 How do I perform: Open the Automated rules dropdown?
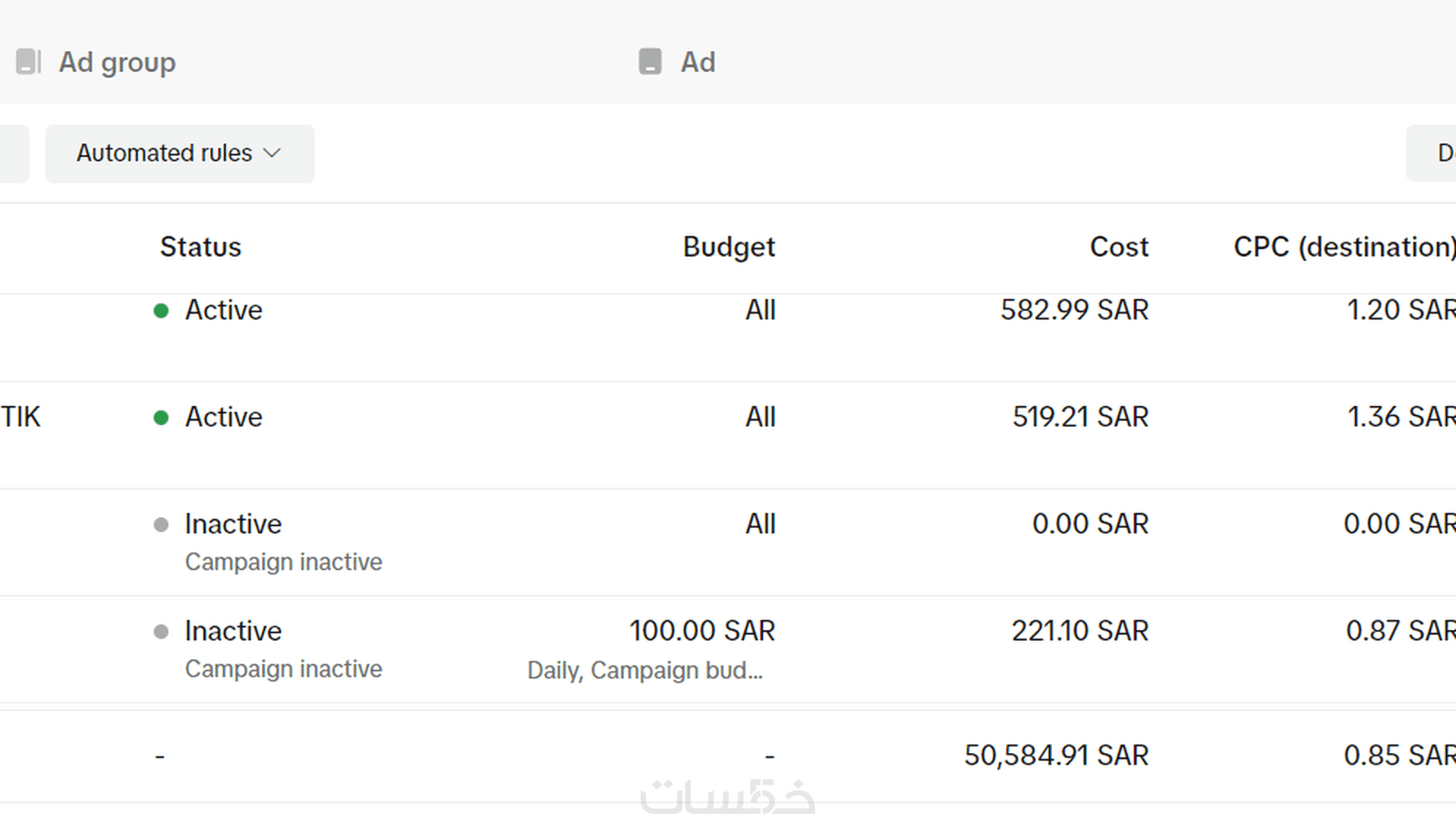(179, 153)
